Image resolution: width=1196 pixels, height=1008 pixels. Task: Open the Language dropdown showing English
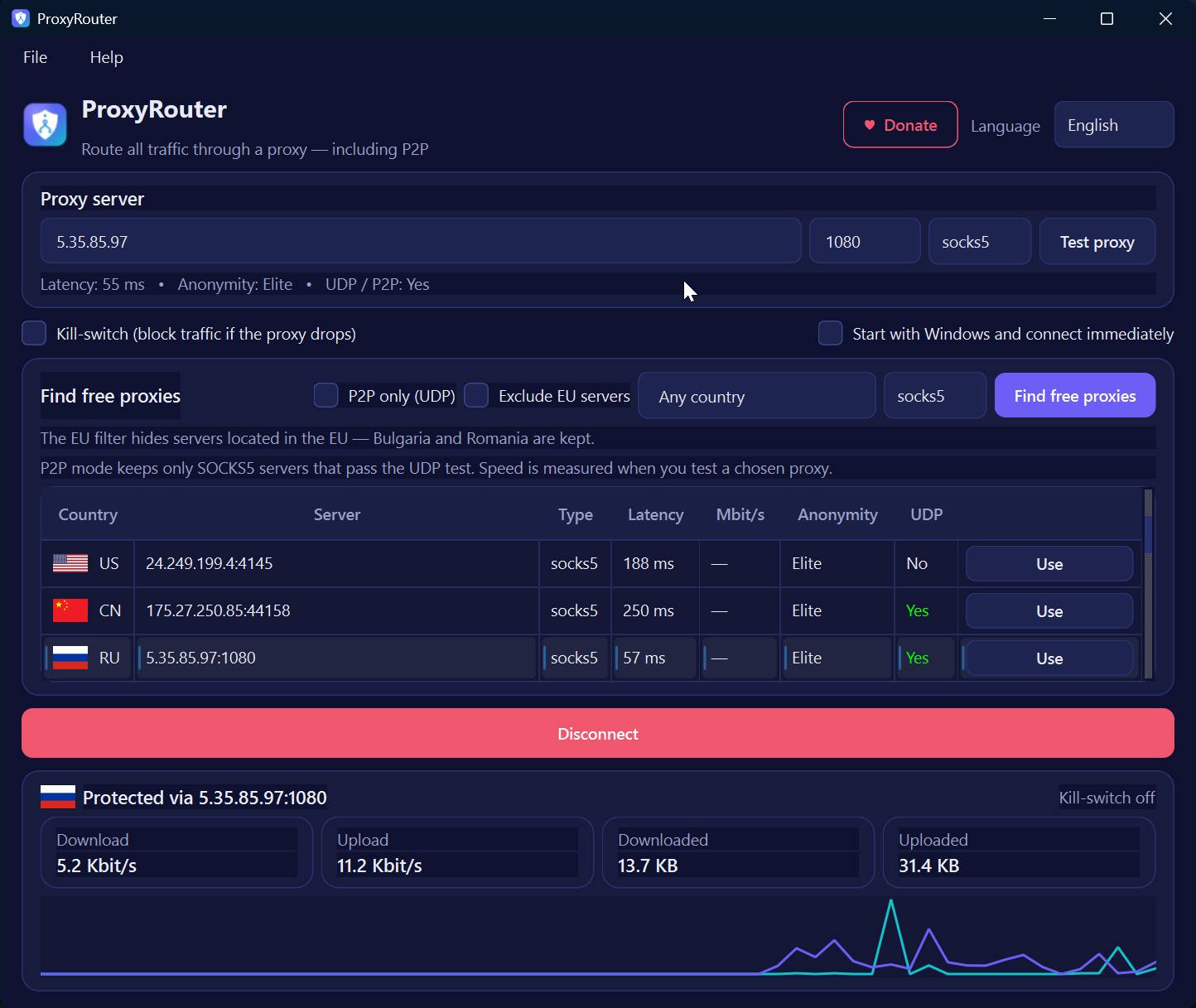[1114, 125]
